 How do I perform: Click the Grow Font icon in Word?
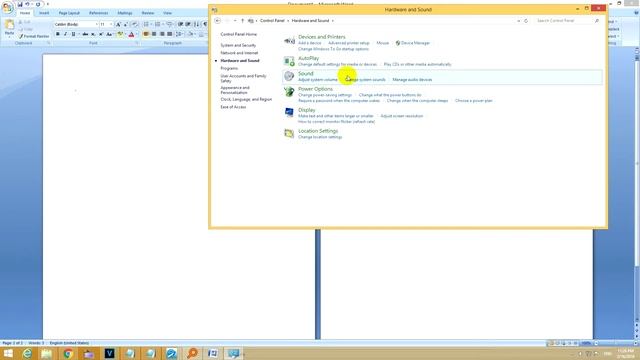pyautogui.click(x=118, y=24)
